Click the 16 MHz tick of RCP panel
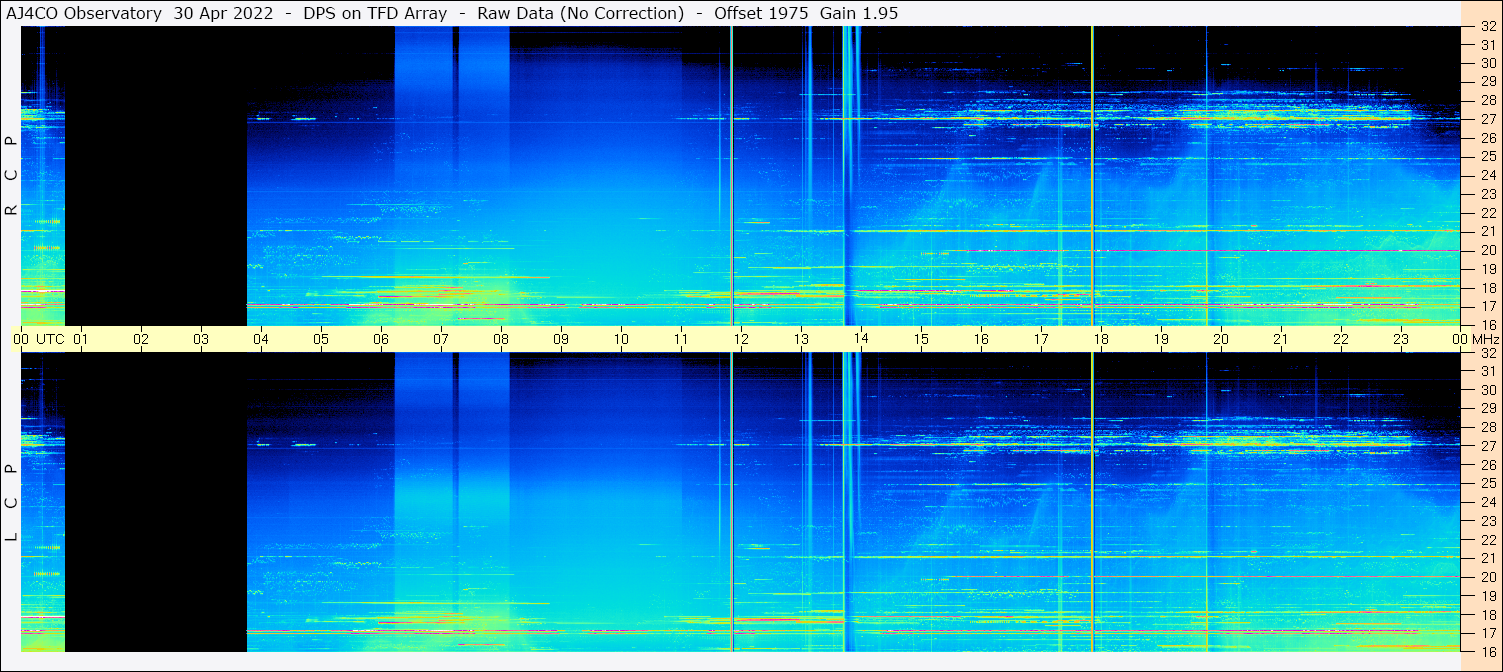The height and width of the screenshot is (672, 1503). [x=1488, y=324]
